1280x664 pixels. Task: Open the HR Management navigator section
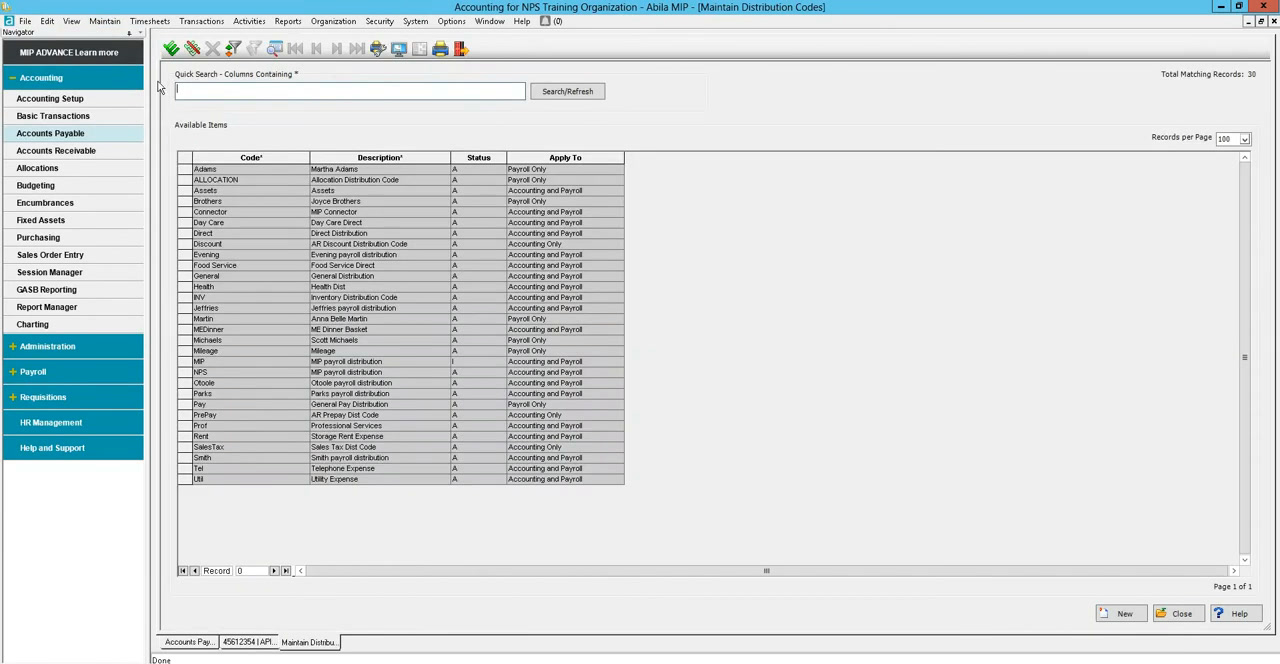click(x=72, y=423)
